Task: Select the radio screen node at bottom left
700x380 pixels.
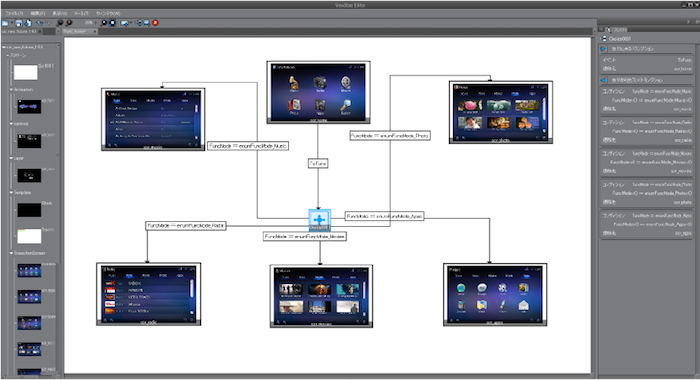Action: coord(149,294)
